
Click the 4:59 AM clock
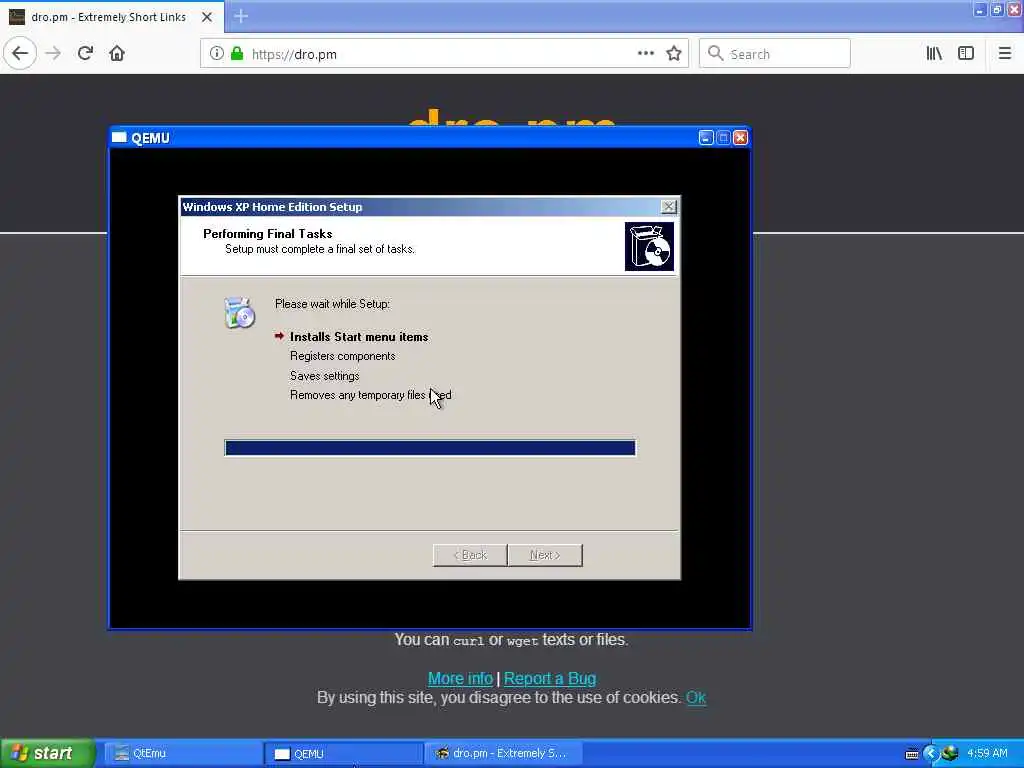[987, 753]
